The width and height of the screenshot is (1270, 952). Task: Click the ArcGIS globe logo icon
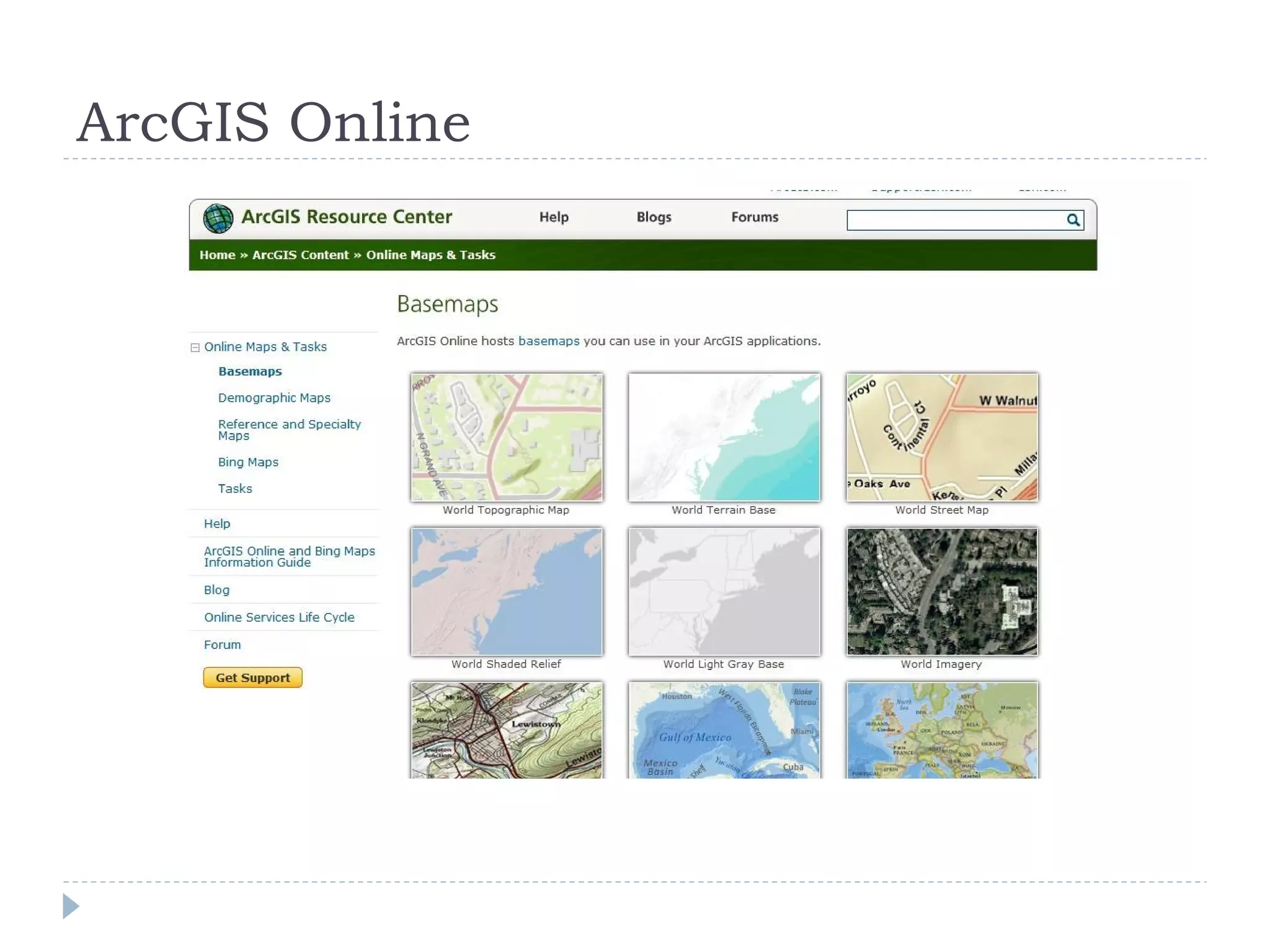tap(218, 218)
